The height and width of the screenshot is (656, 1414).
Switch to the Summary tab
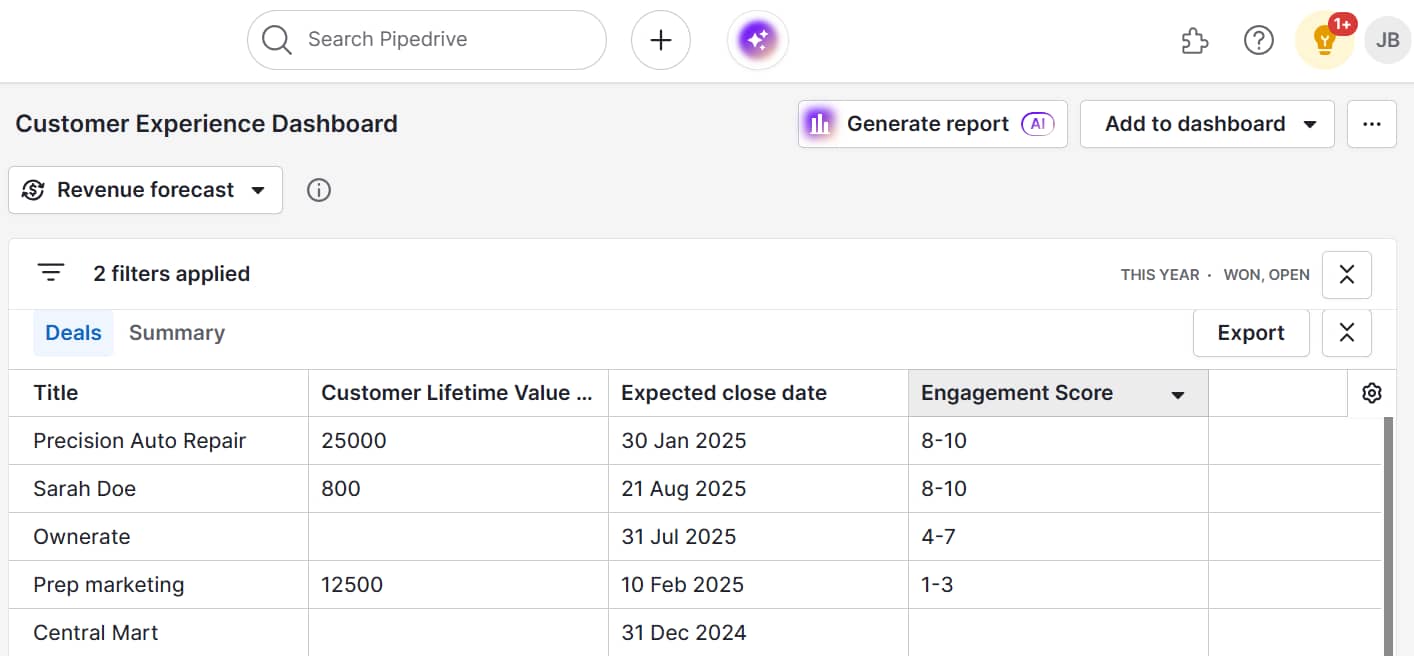[x=177, y=333]
